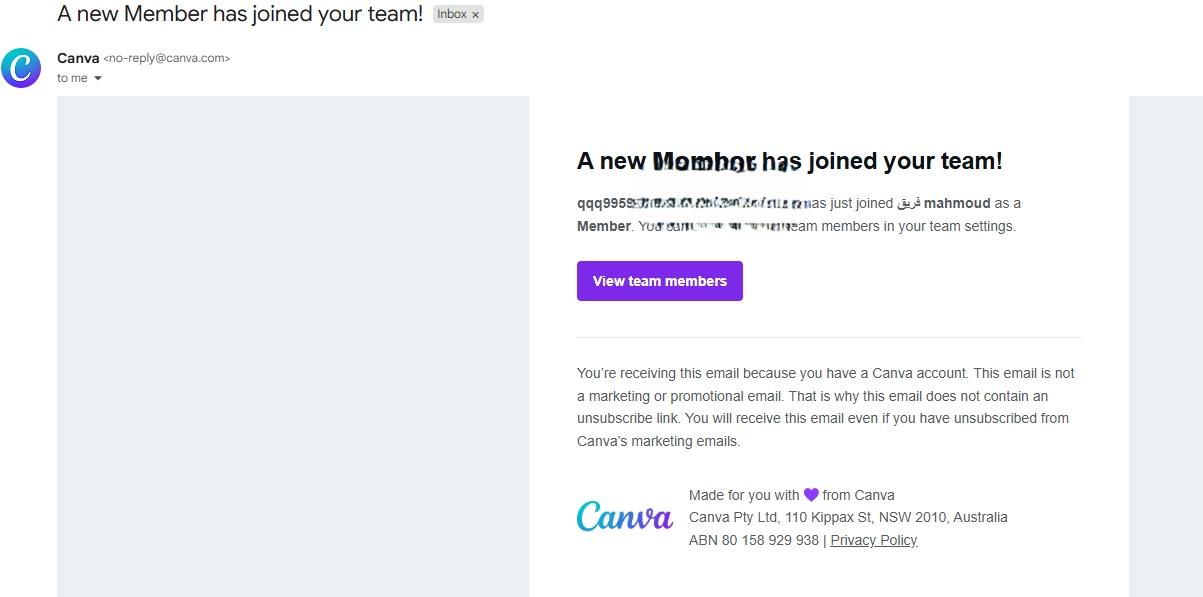Click the bold team name mahmoud
1203x597 pixels.
(957, 203)
